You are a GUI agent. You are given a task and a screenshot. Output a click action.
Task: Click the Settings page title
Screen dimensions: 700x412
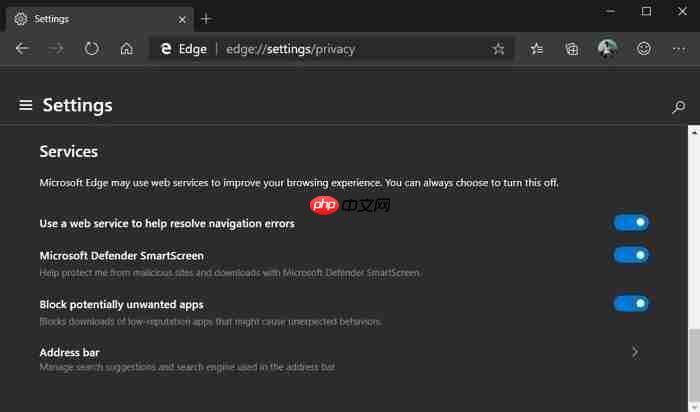coord(77,105)
